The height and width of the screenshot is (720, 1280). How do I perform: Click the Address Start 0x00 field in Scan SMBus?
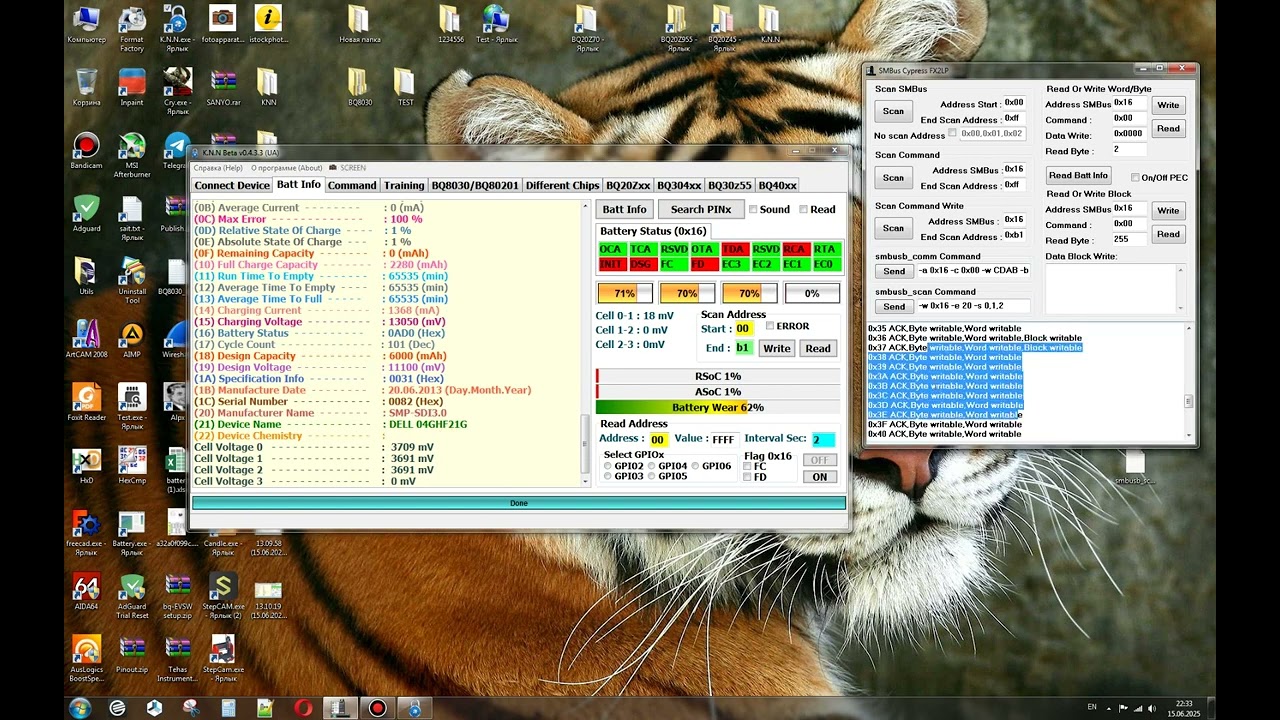point(1014,103)
